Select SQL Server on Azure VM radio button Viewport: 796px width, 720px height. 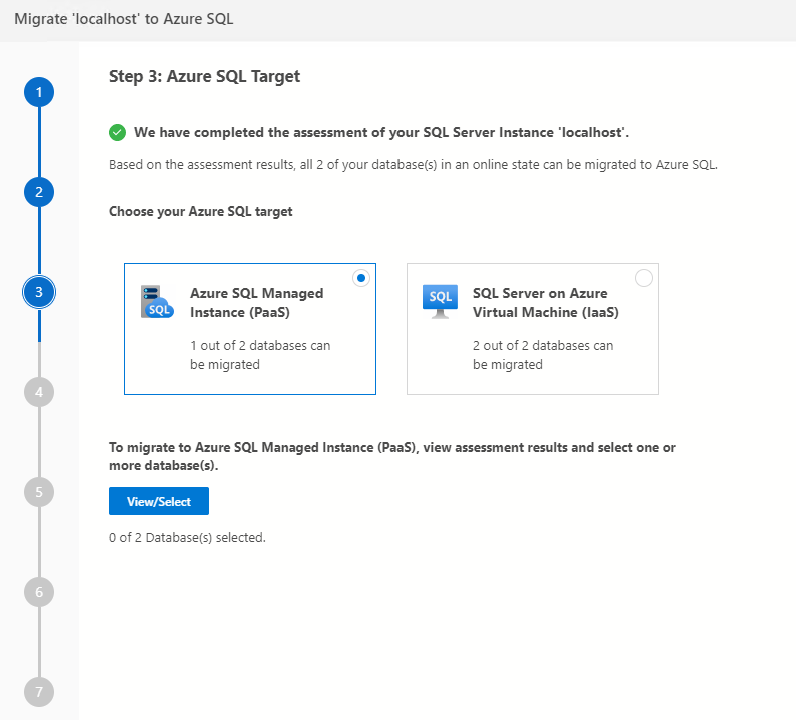click(x=644, y=278)
